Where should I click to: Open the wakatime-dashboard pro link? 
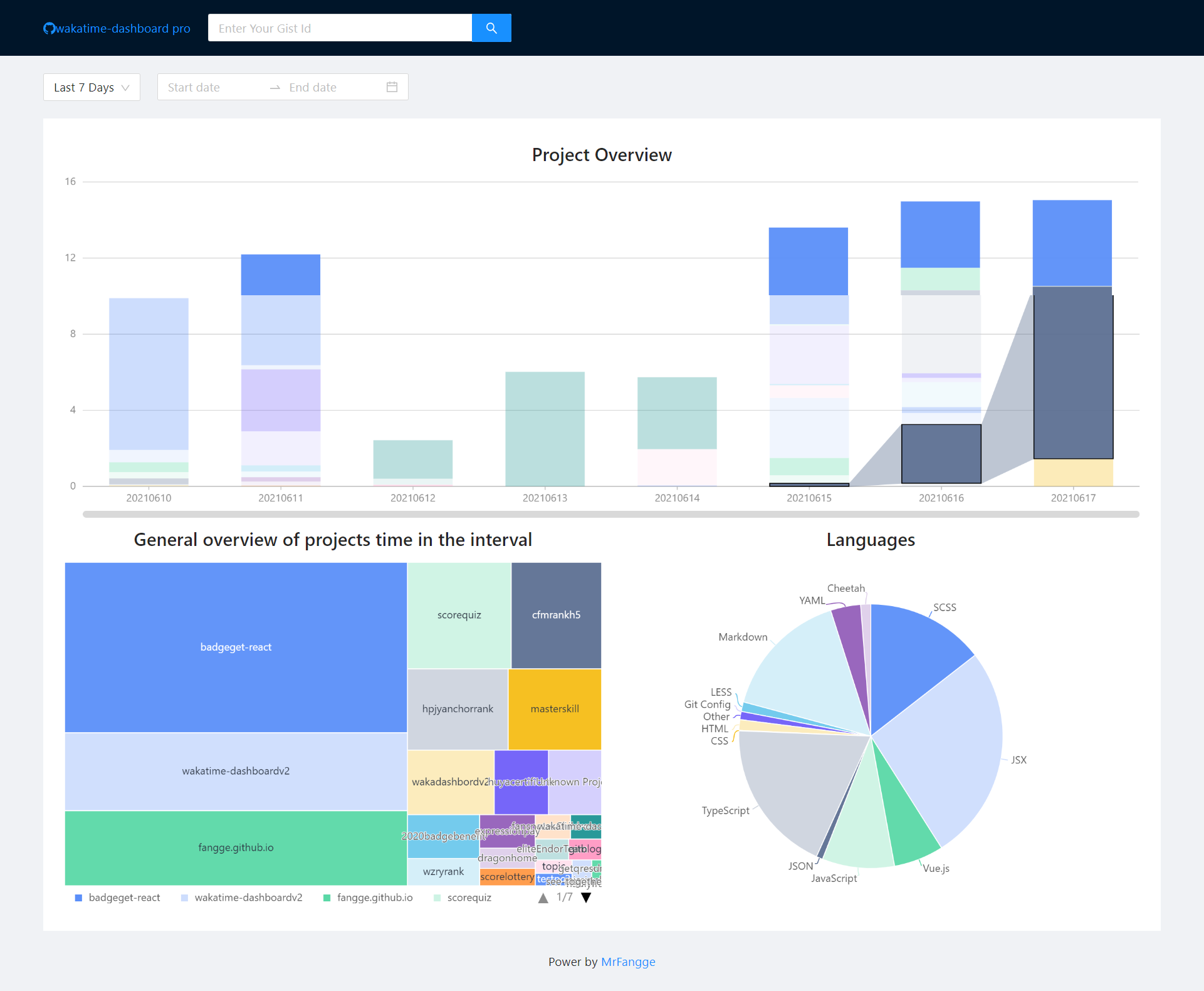click(x=123, y=29)
